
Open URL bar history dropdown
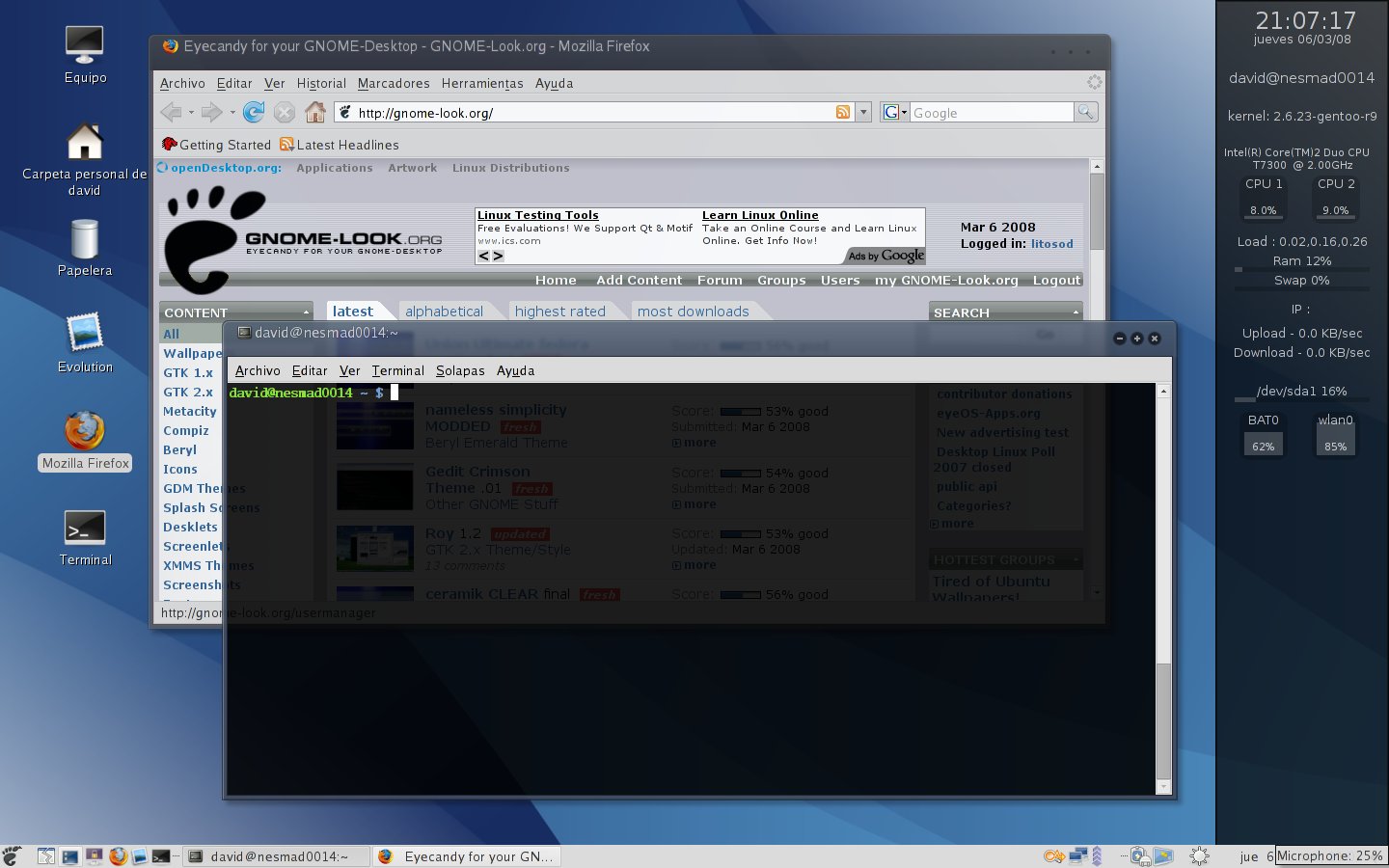pyautogui.click(x=863, y=112)
